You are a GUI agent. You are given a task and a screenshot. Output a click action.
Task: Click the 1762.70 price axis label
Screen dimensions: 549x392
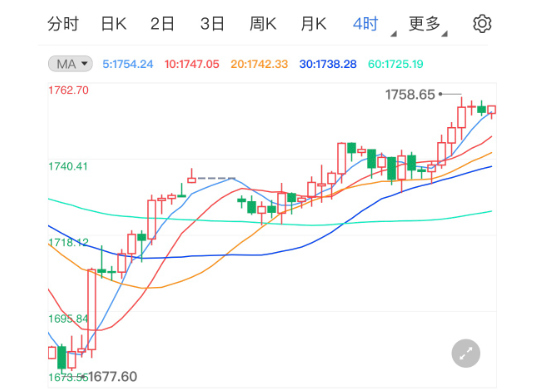68,90
